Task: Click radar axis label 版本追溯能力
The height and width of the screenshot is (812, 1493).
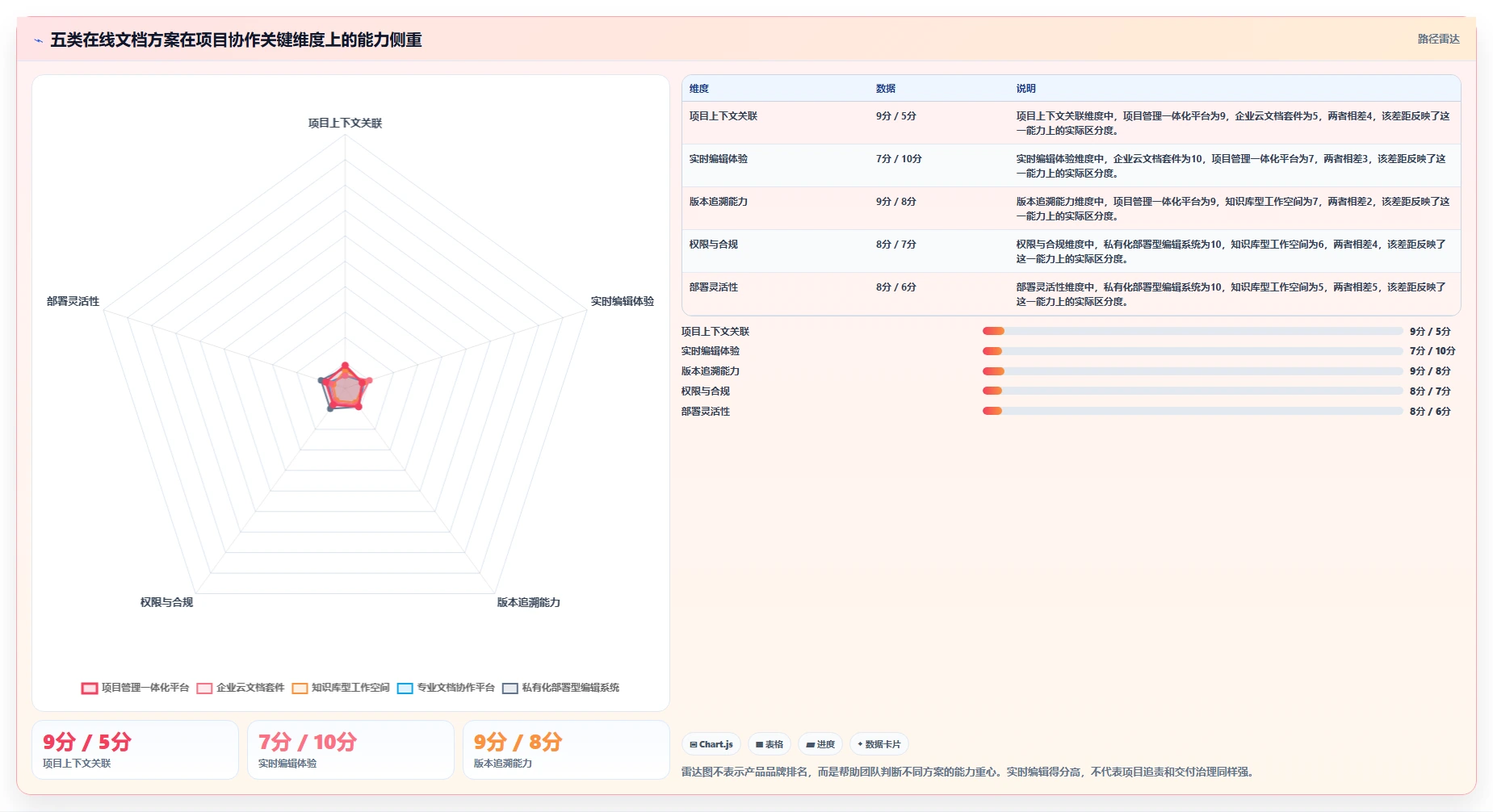Action: point(529,602)
